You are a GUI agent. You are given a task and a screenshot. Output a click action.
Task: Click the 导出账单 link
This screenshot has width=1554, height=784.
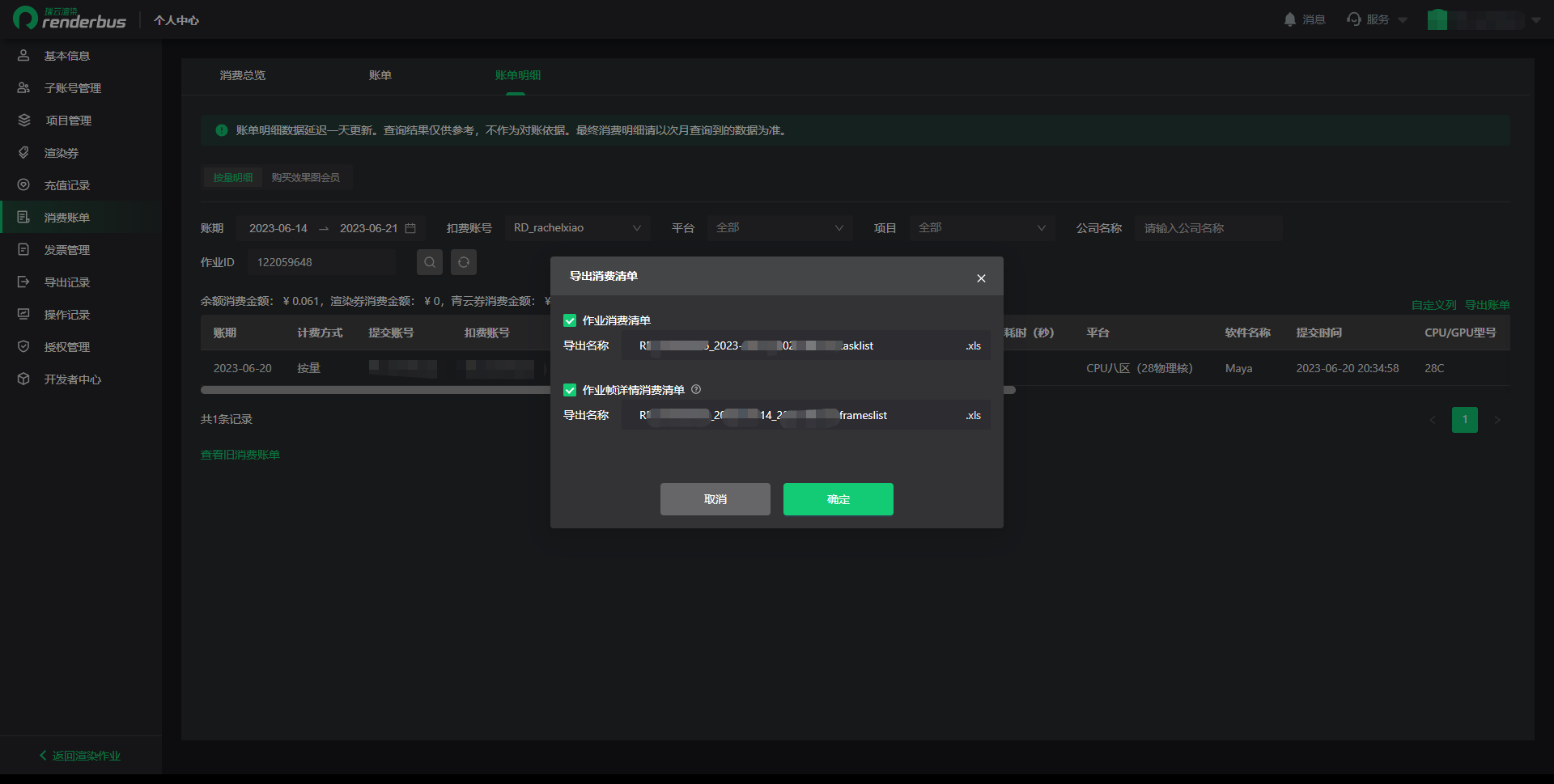click(1488, 305)
